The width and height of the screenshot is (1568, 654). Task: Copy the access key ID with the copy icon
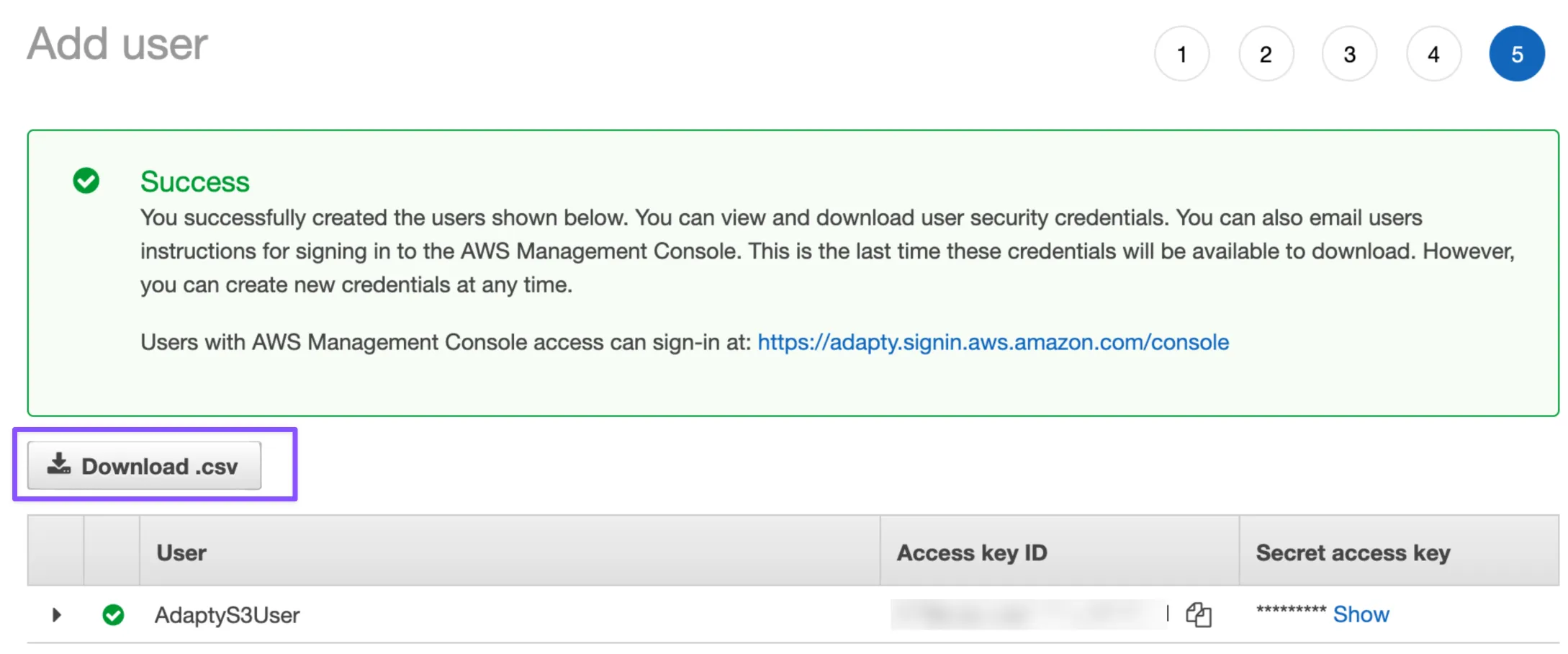(1199, 614)
